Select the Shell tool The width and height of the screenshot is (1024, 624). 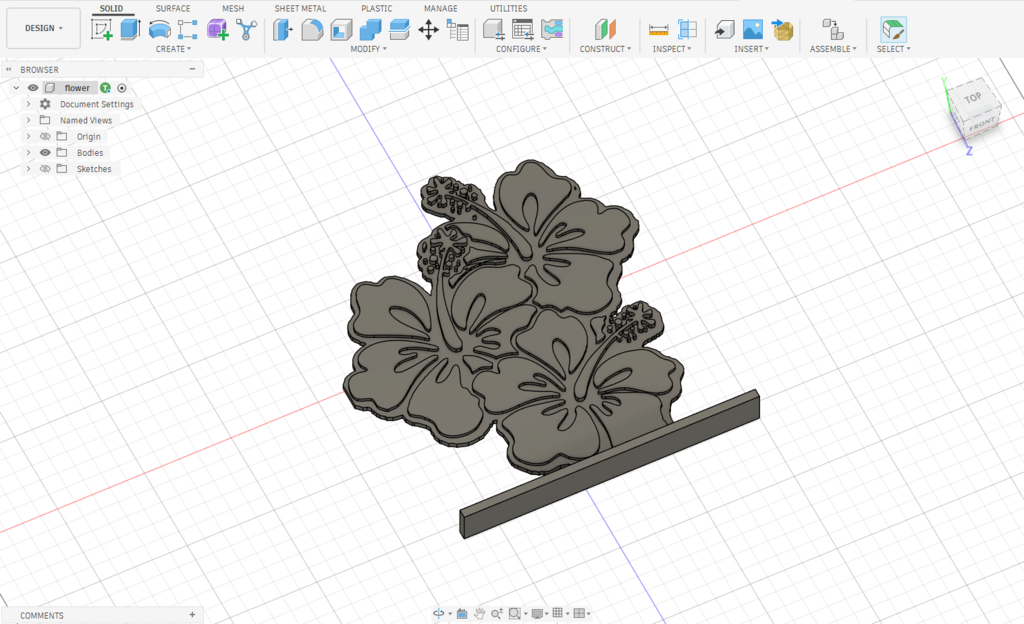coord(341,29)
